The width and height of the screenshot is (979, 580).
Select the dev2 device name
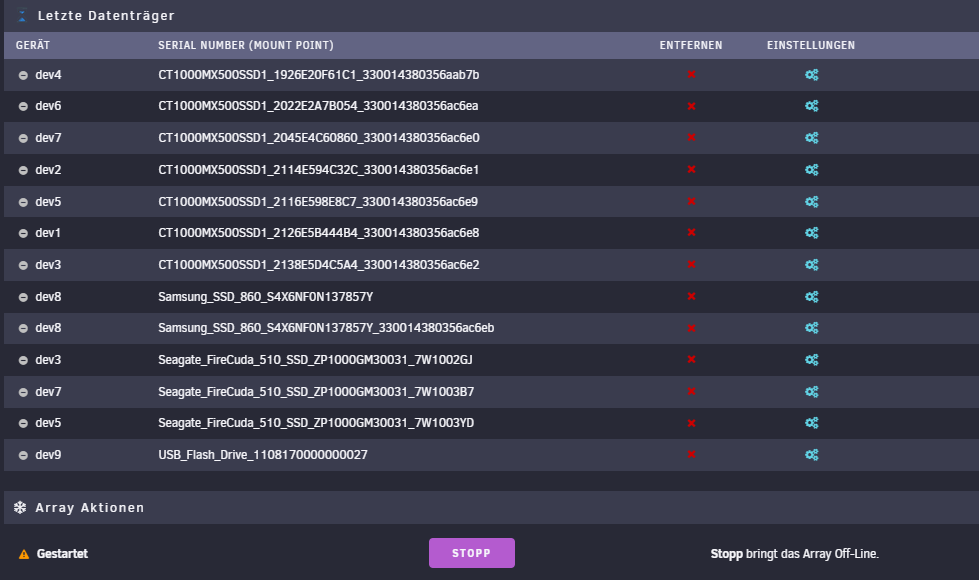tap(48, 170)
